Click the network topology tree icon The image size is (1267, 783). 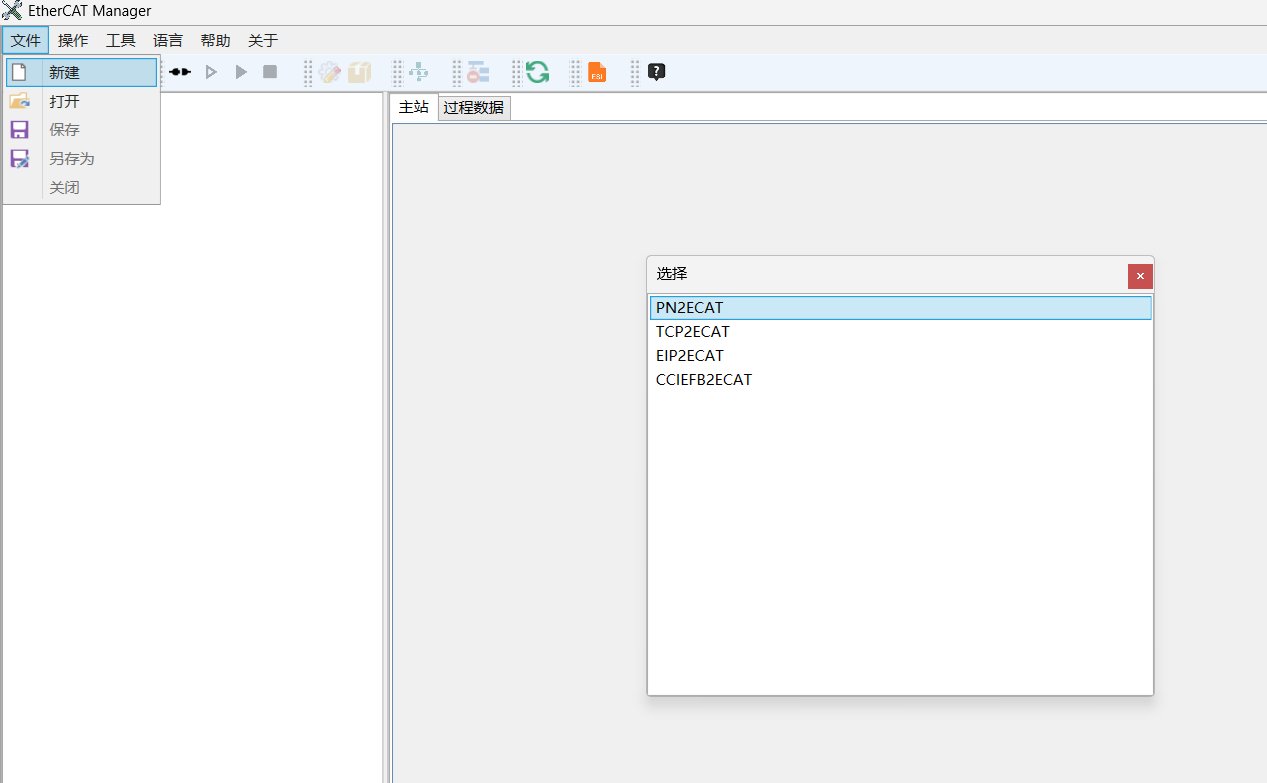(418, 72)
